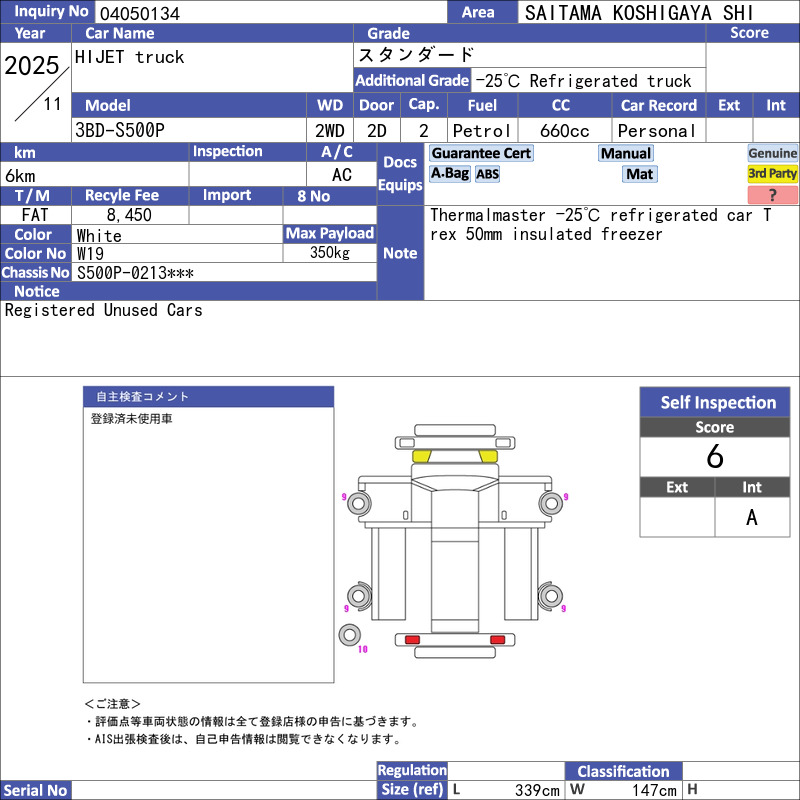800x800 pixels.
Task: Click the color number W19
Action: [90, 254]
